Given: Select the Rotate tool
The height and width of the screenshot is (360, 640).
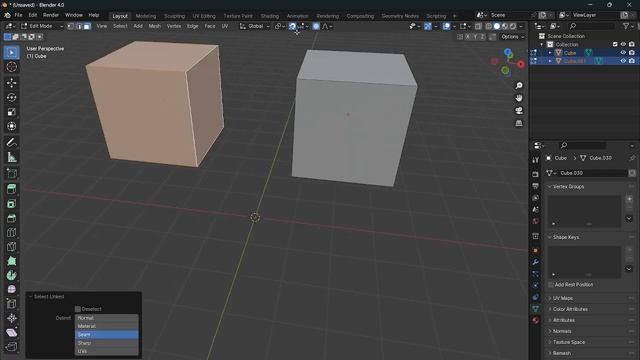Looking at the screenshot, I should (x=11, y=97).
